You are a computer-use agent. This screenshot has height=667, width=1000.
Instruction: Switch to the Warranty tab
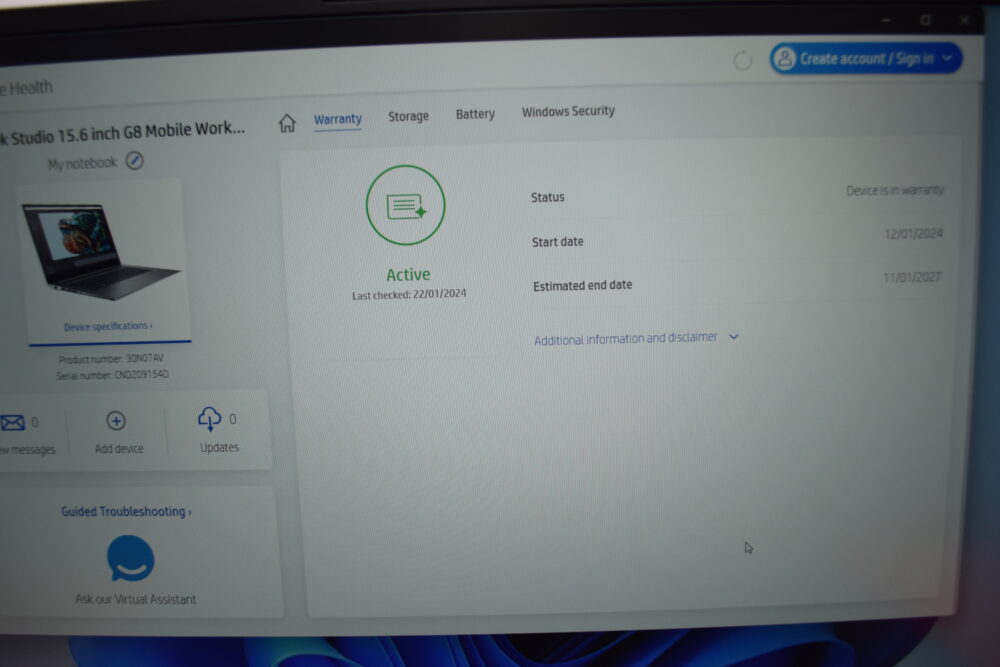[337, 119]
